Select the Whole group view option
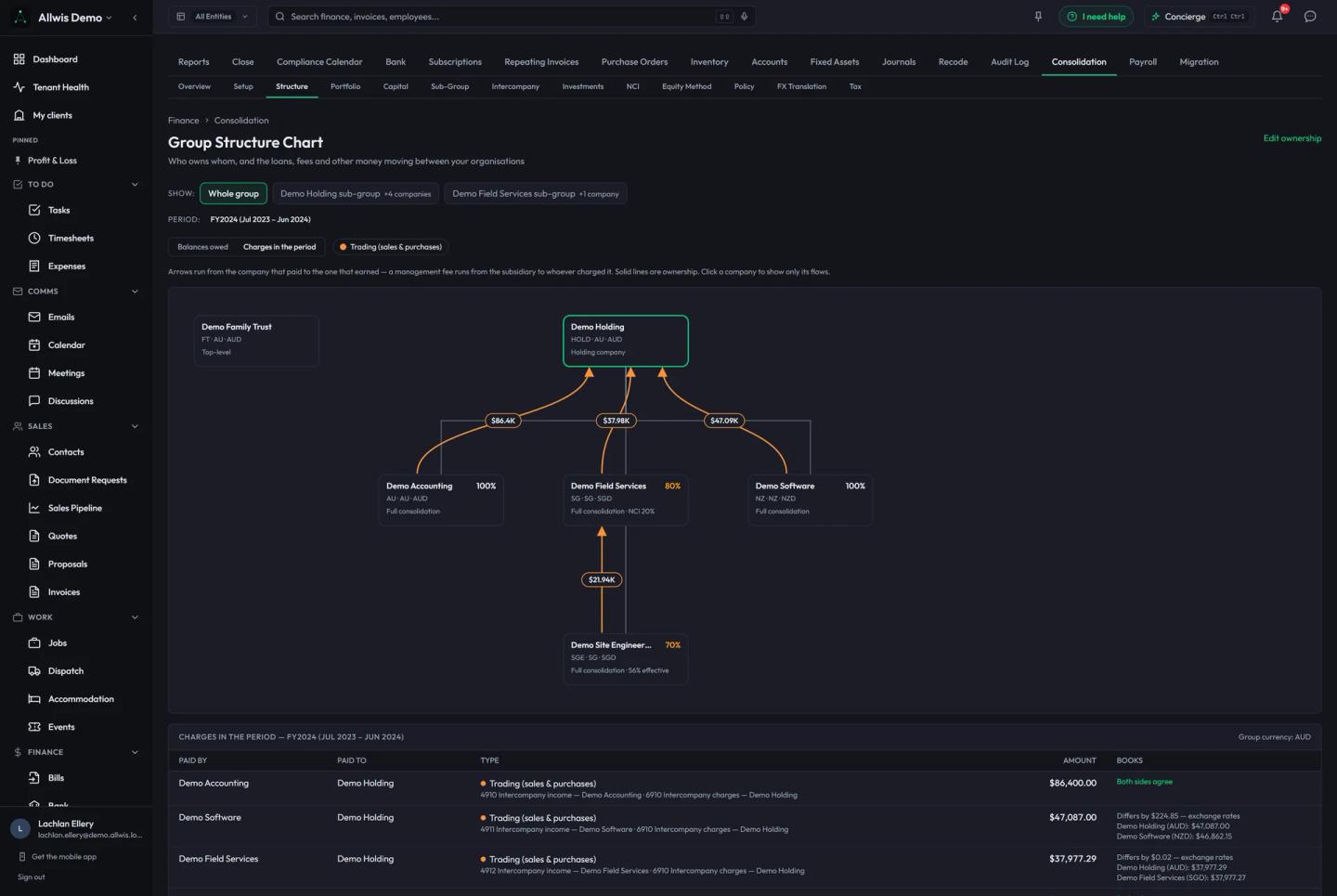Screen dimensions: 1337x896 click(233, 194)
